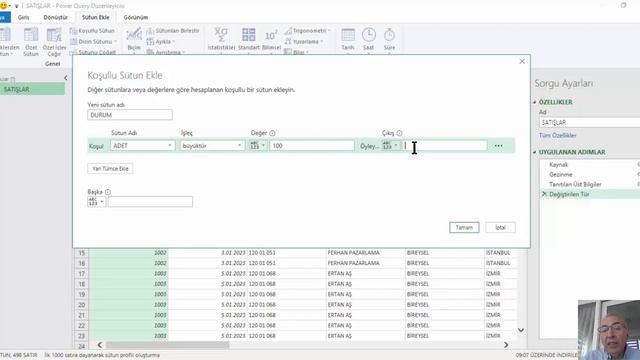The image size is (640, 360).
Task: Click ERTAN AŞ cell in row 20
Action: click(365, 305)
